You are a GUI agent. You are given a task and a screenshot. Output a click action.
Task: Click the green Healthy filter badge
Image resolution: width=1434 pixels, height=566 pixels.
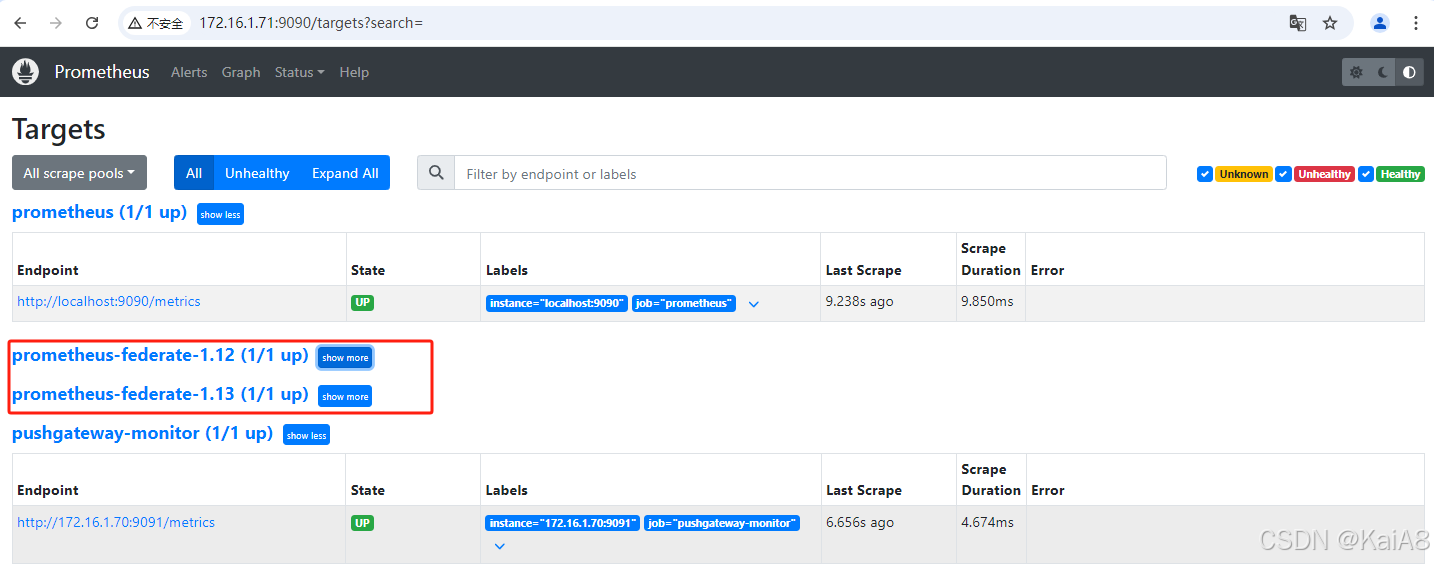point(1400,174)
